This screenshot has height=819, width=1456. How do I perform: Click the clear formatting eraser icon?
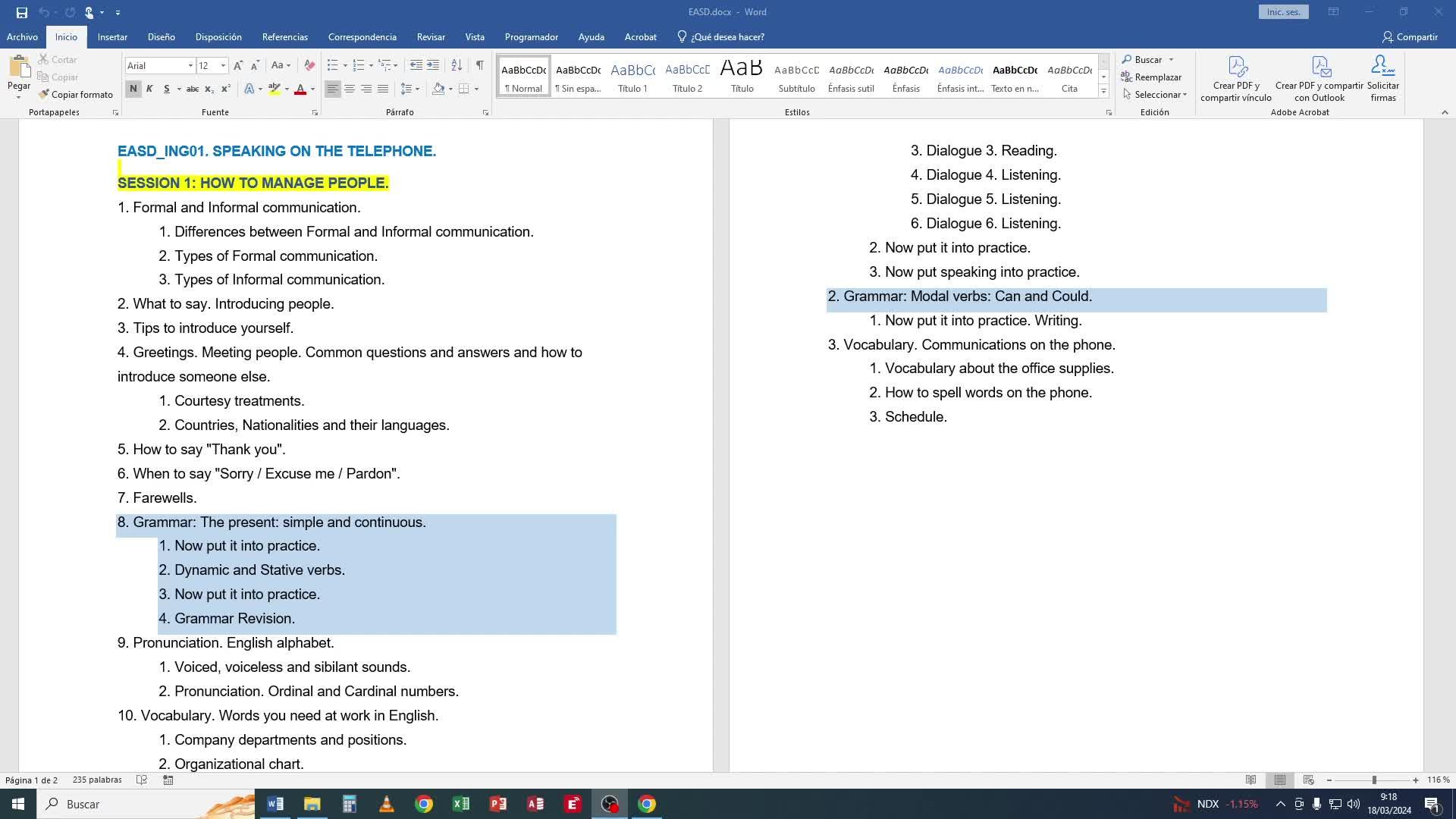[x=309, y=65]
